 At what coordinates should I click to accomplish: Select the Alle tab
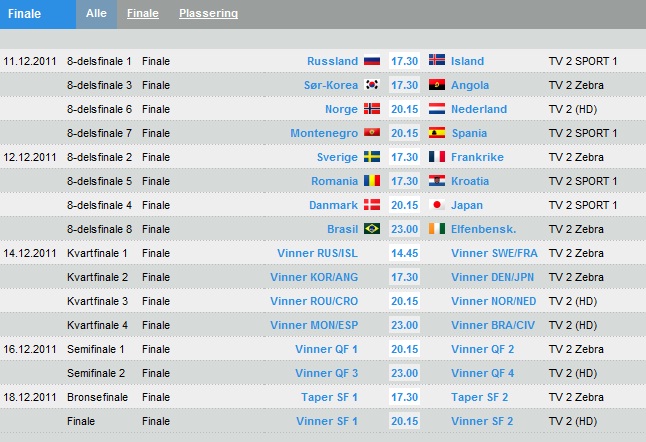(x=96, y=14)
